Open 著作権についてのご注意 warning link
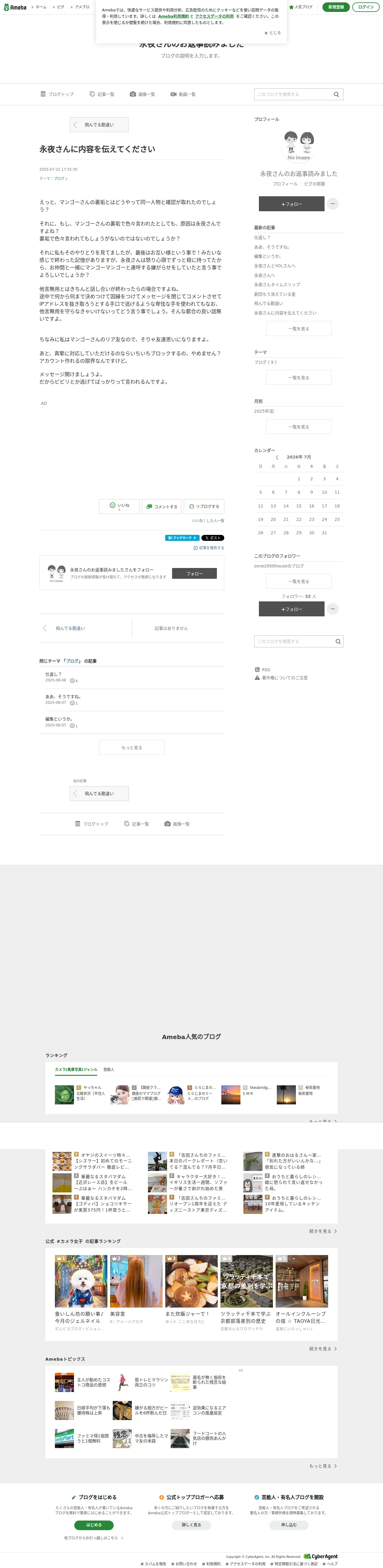This screenshot has width=383, height=1568. 281,677
